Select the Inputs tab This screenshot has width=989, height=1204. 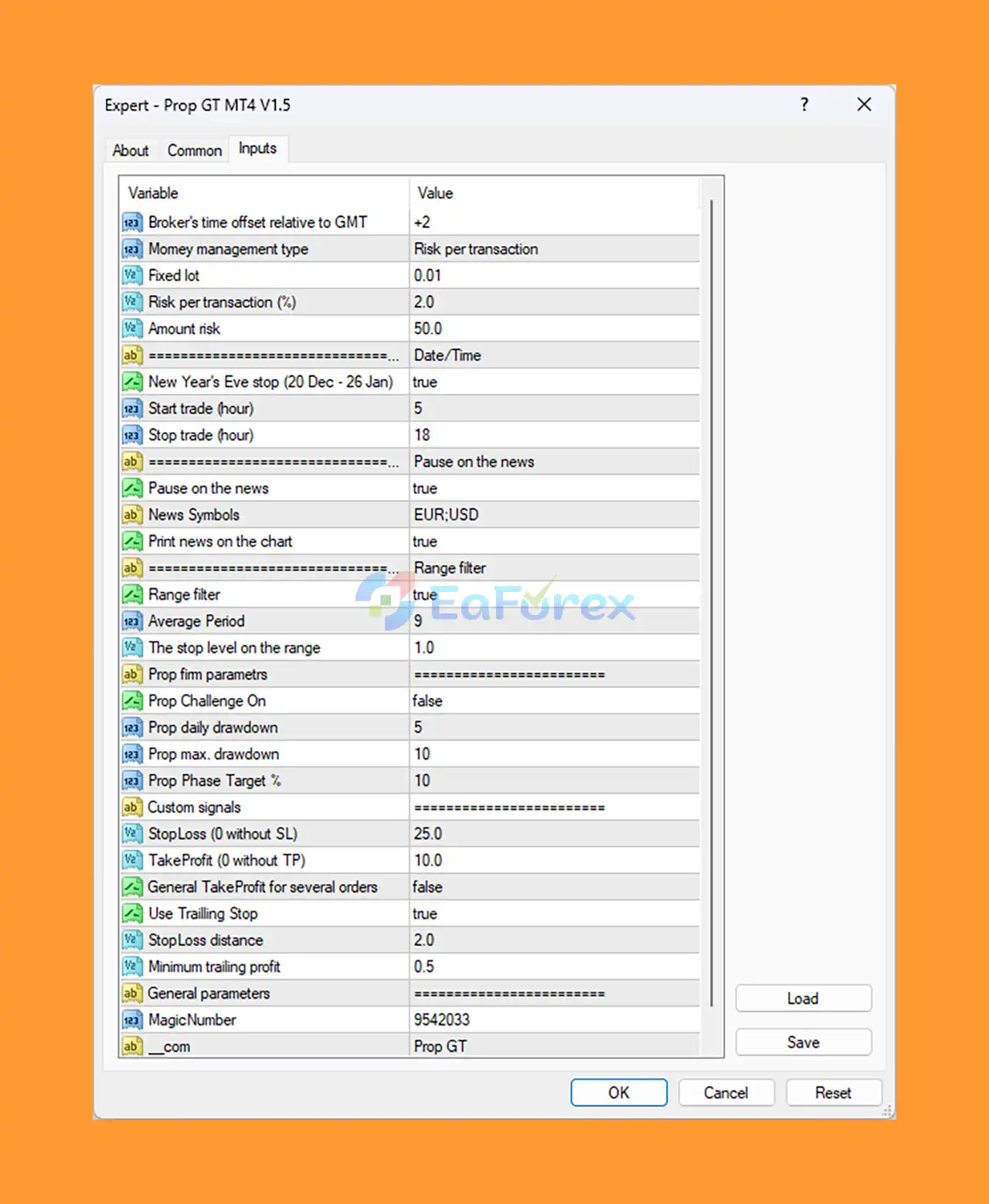coord(257,148)
